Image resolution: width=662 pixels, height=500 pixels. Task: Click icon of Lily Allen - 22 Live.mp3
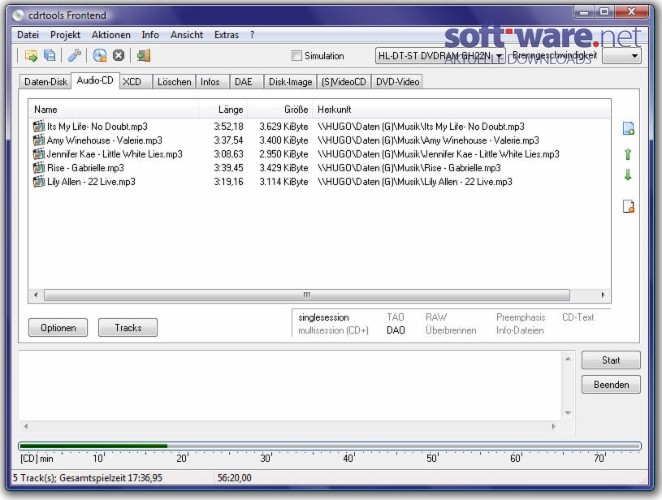click(39, 182)
